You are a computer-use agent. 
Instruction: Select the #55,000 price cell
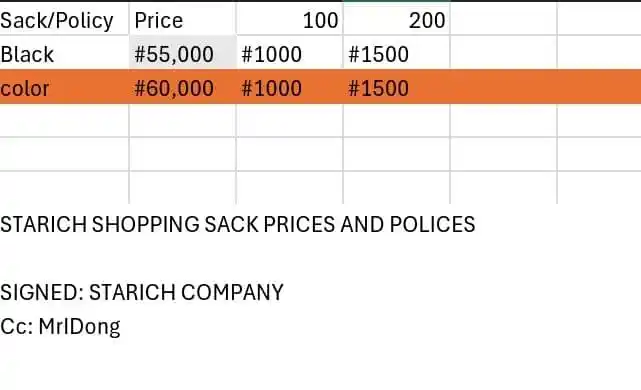coord(182,52)
